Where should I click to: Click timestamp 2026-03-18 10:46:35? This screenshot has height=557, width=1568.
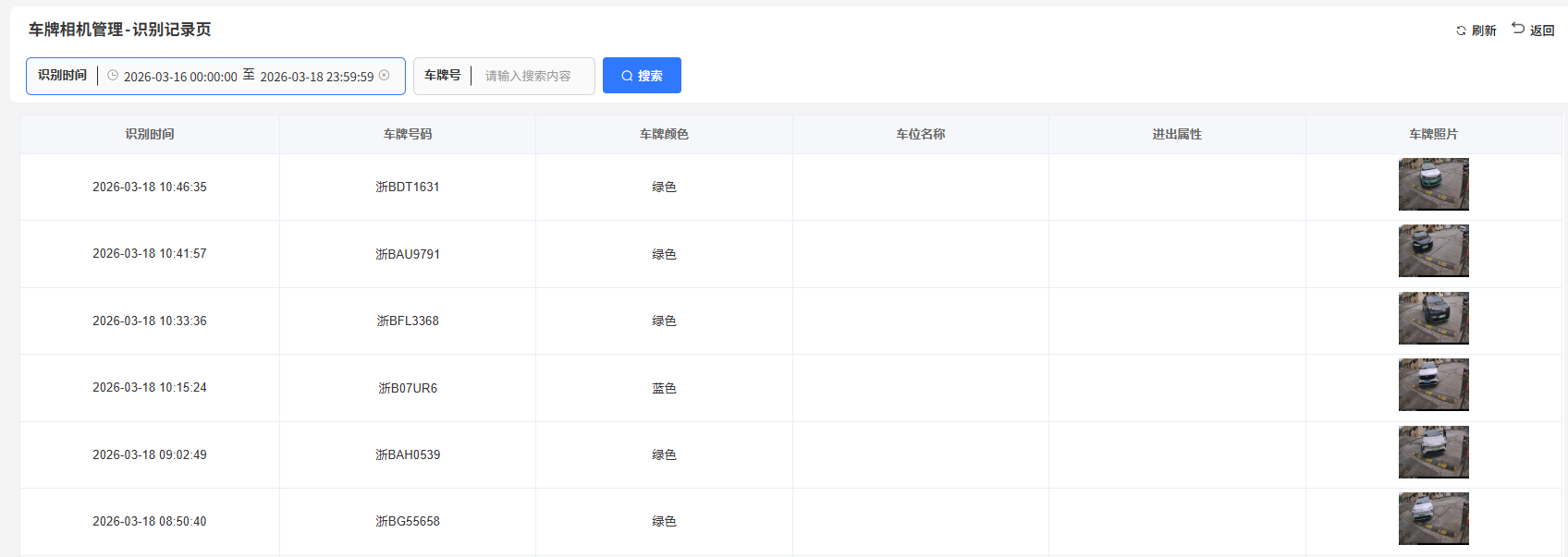150,187
